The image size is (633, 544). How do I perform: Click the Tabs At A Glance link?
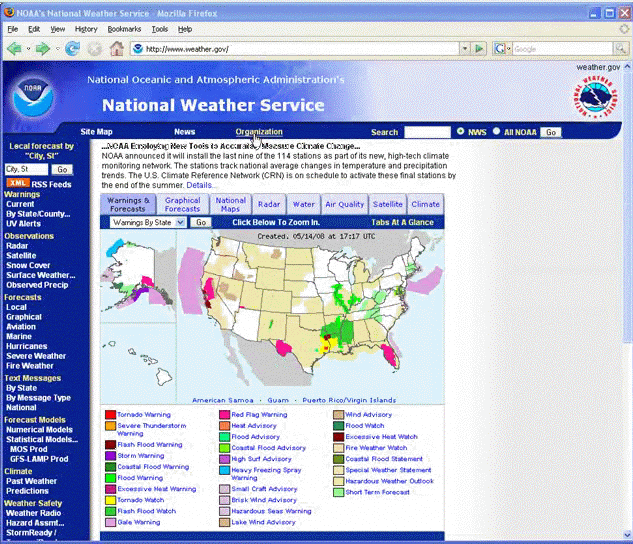[402, 222]
